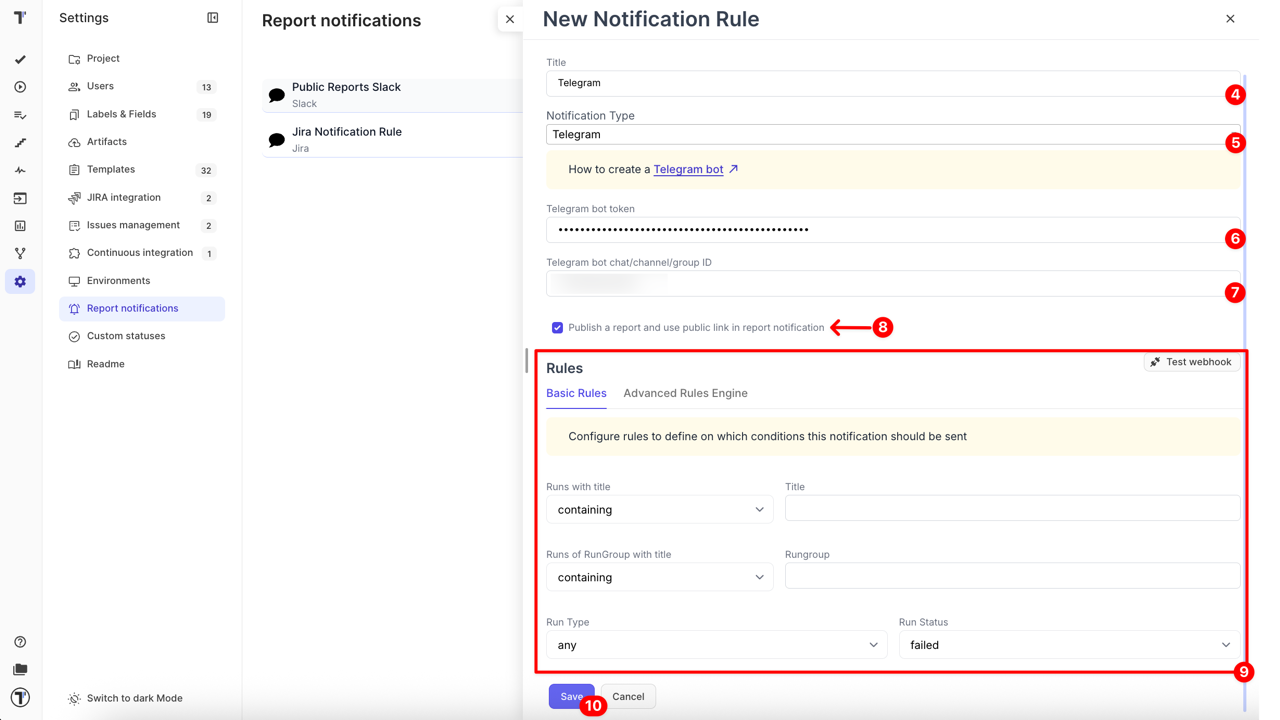
Task: Select the branching icon in the sidebar
Action: [x=20, y=254]
